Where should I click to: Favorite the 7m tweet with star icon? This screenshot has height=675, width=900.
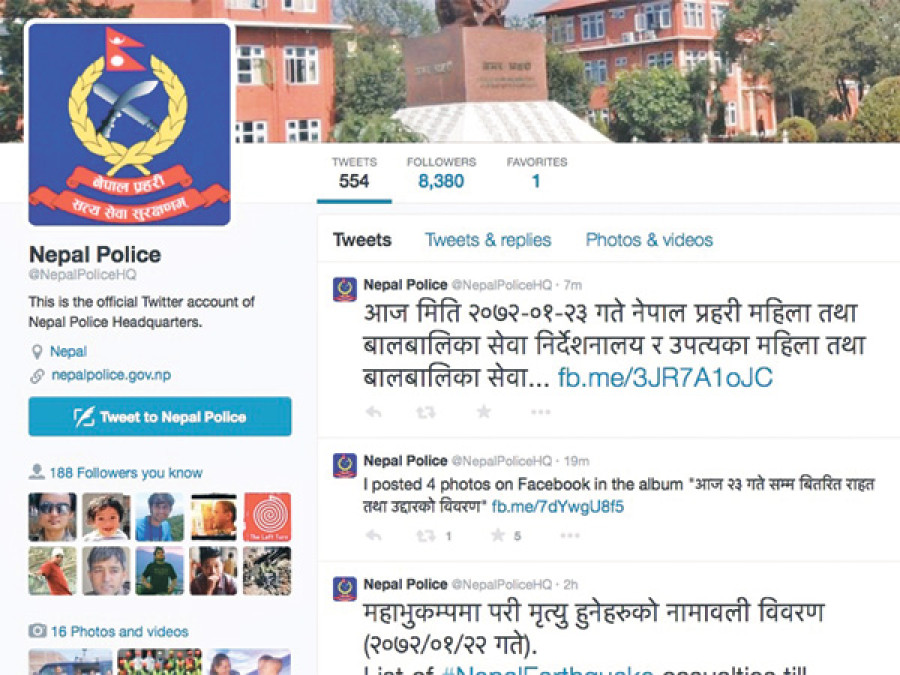click(x=484, y=411)
